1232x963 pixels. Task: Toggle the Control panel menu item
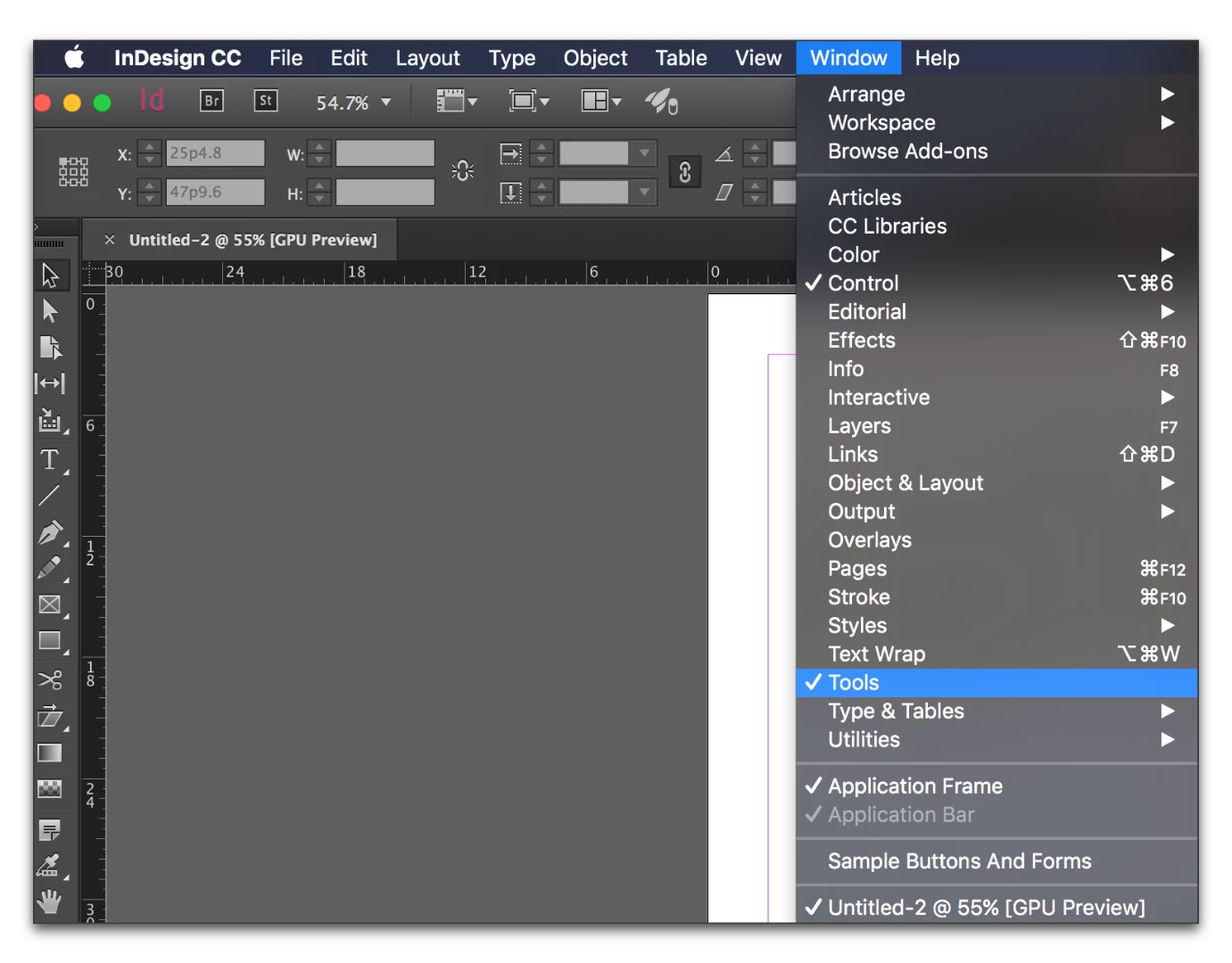(996, 284)
